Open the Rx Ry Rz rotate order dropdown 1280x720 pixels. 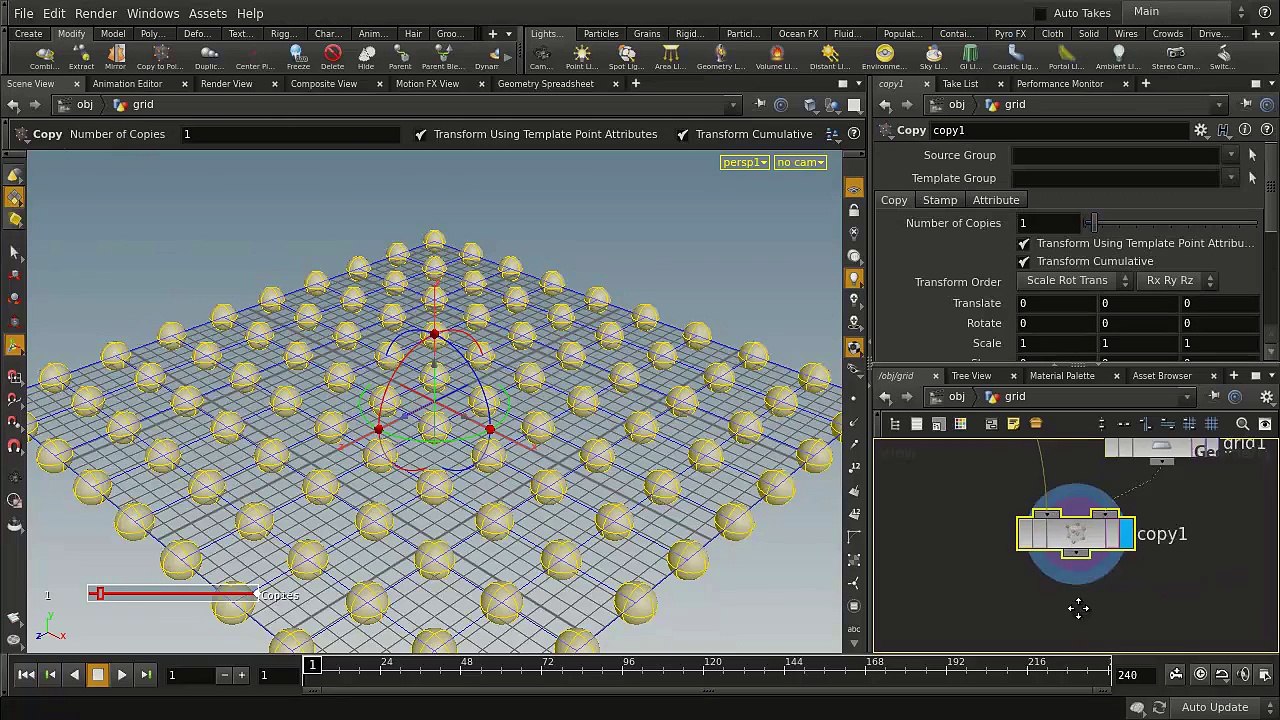1176,281
